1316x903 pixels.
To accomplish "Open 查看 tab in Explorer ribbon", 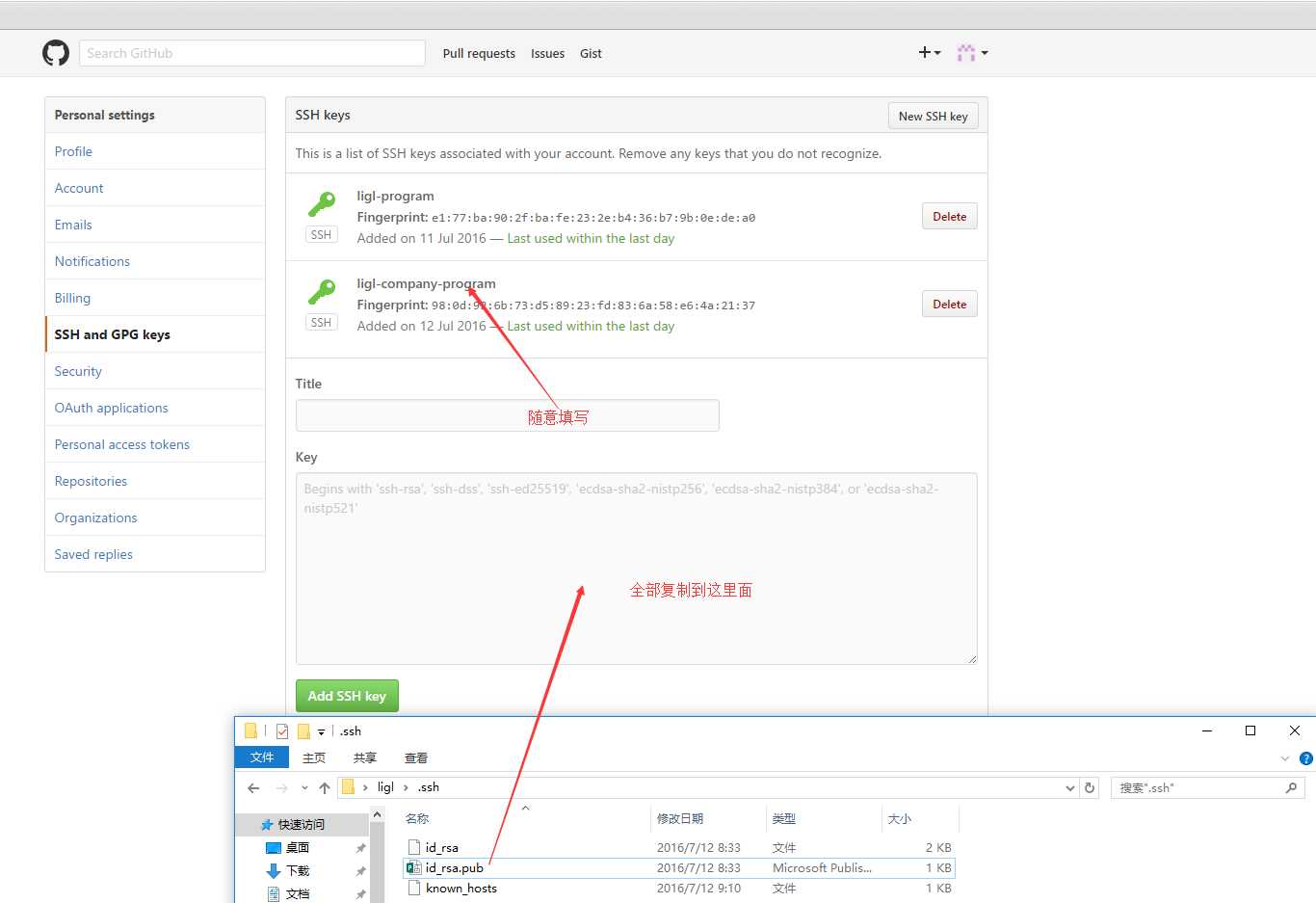I will tap(416, 757).
